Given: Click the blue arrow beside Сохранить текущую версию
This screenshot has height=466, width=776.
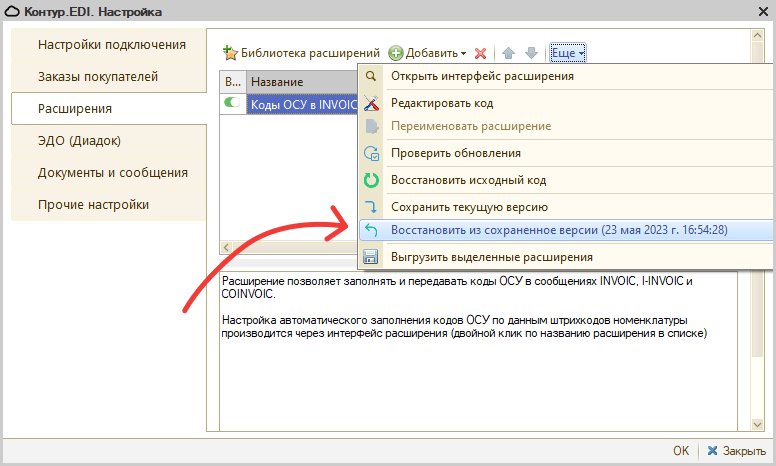Looking at the screenshot, I should coord(371,207).
